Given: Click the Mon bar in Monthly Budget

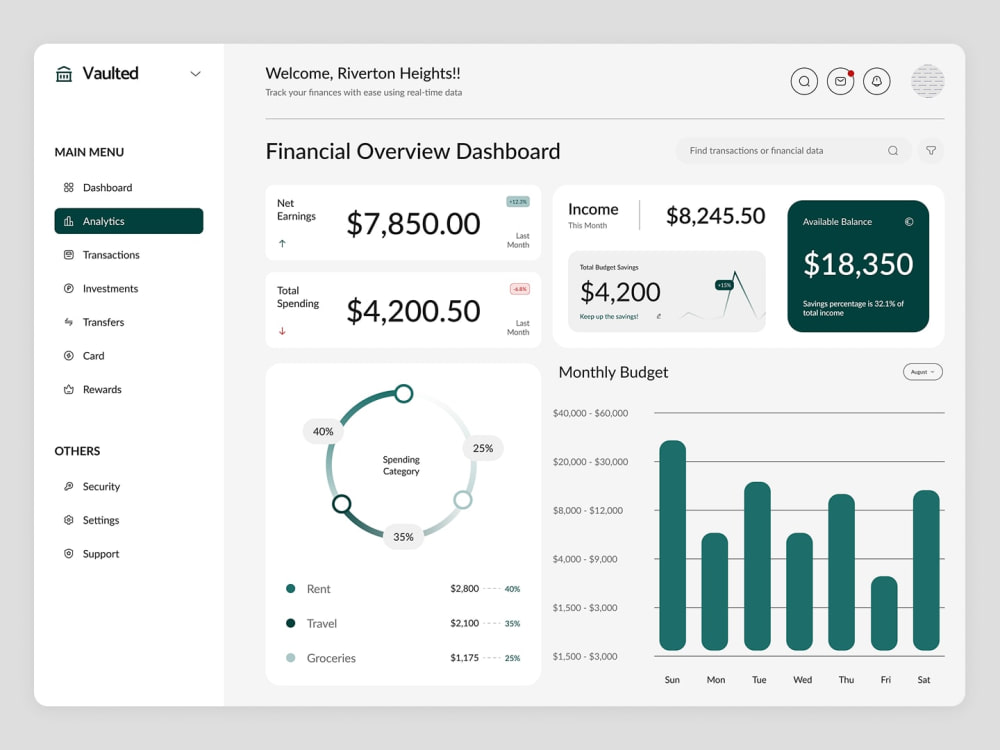Looking at the screenshot, I should 714,592.
